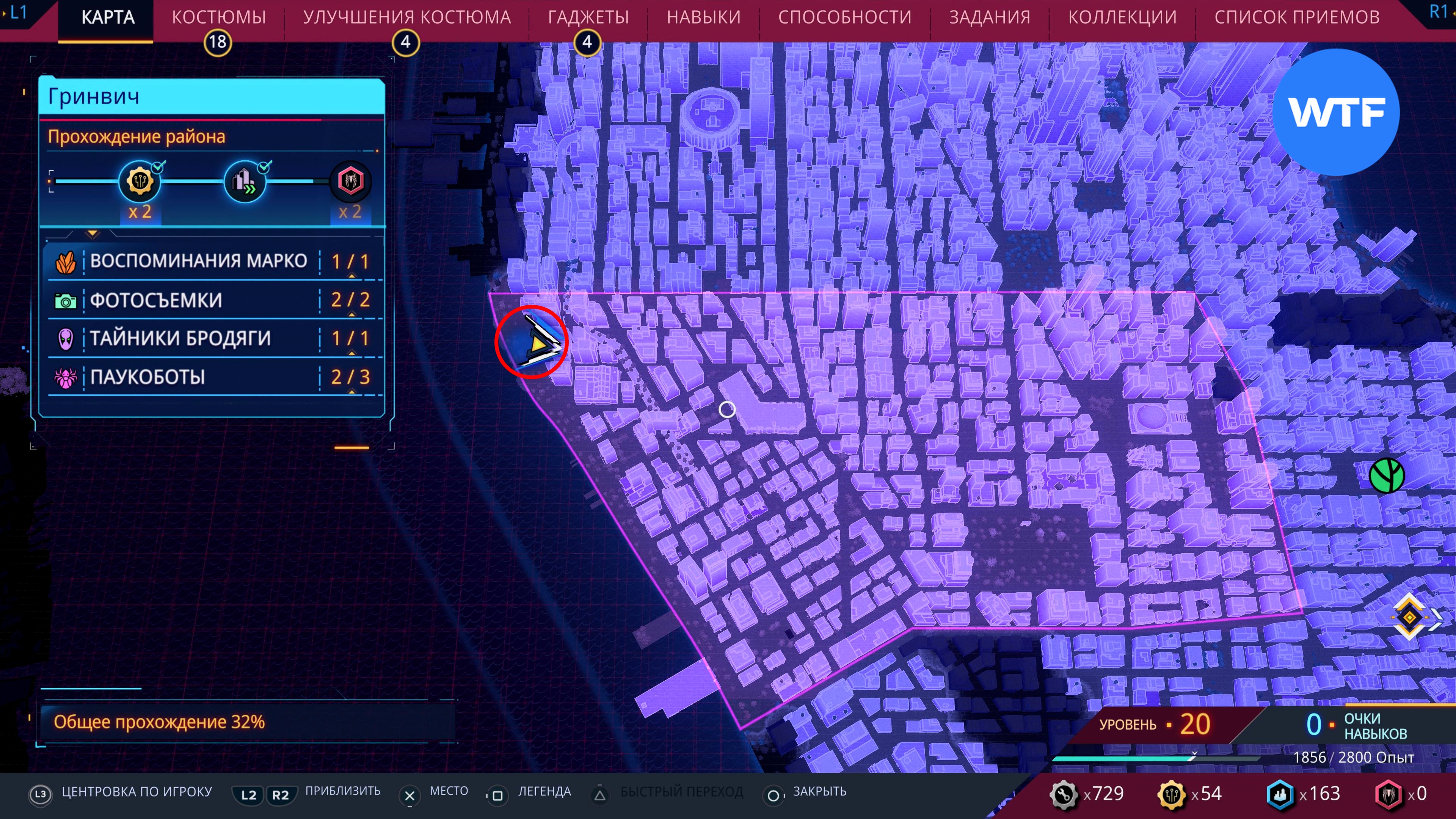Open the КОСТЮМЫ tab

coord(219,17)
